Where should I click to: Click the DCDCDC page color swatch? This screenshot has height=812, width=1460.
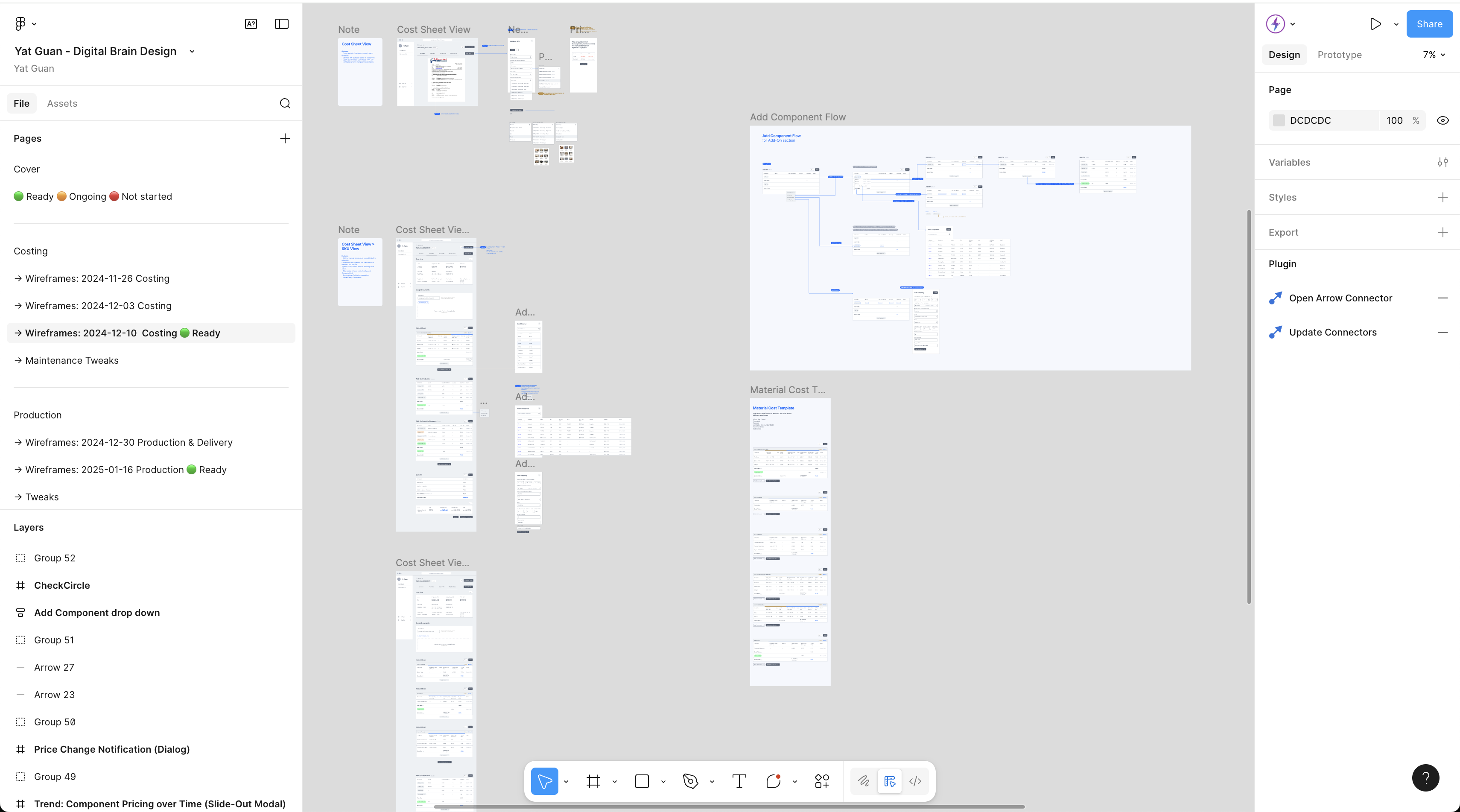[x=1279, y=120]
